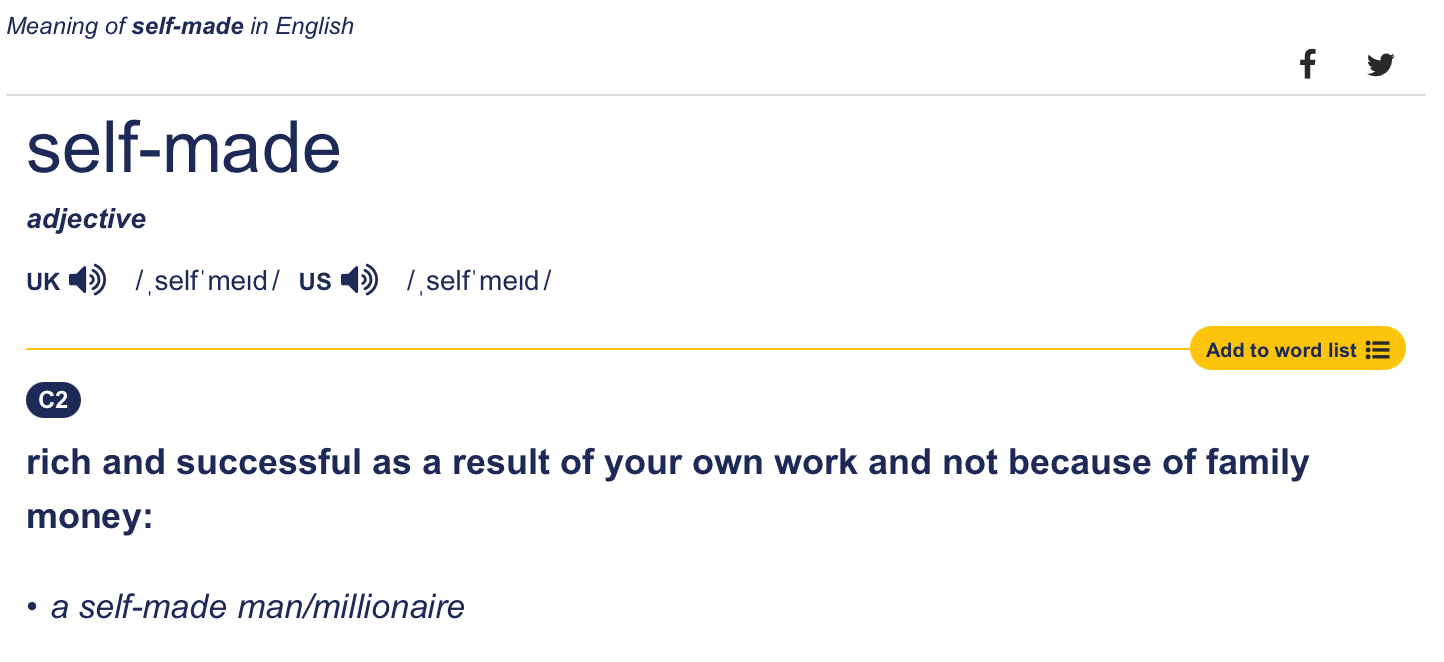Click the example 'a self-made man/millionaire'
The height and width of the screenshot is (662, 1444).
click(258, 607)
